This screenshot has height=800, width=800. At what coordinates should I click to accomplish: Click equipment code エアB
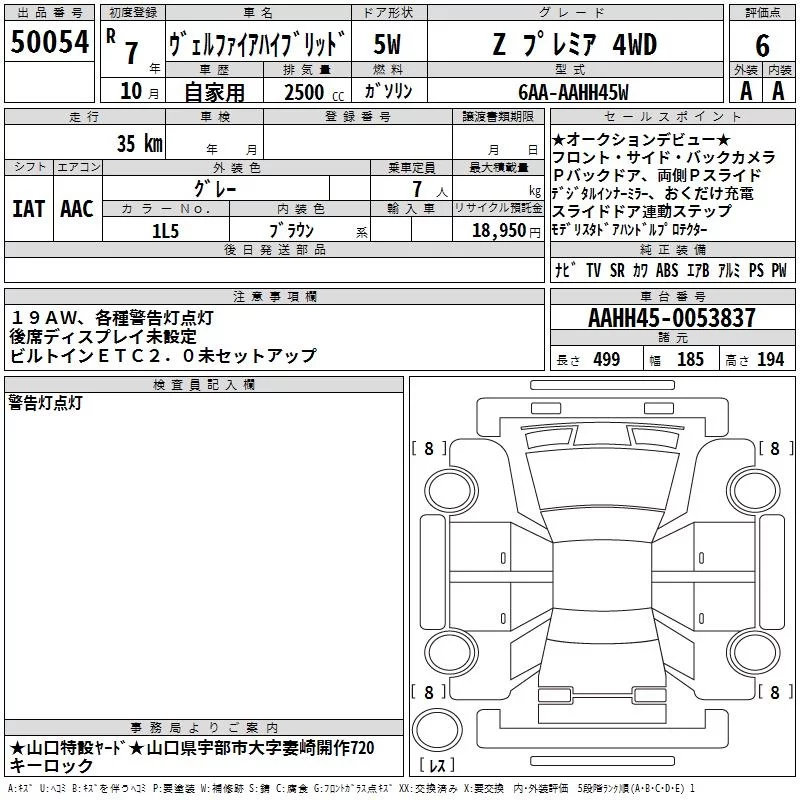698,270
